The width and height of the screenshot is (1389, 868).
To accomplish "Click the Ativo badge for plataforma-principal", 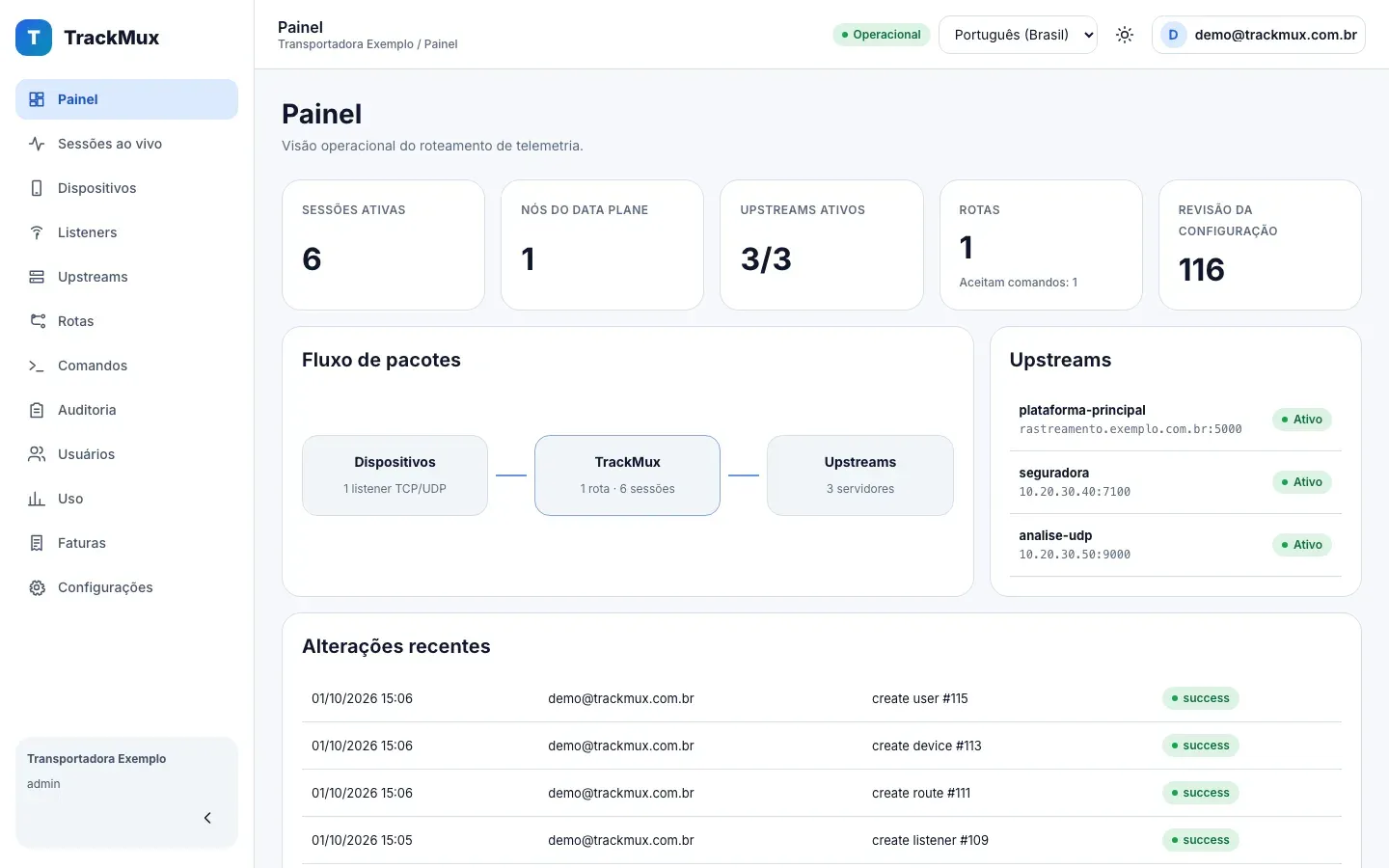I will coord(1302,420).
